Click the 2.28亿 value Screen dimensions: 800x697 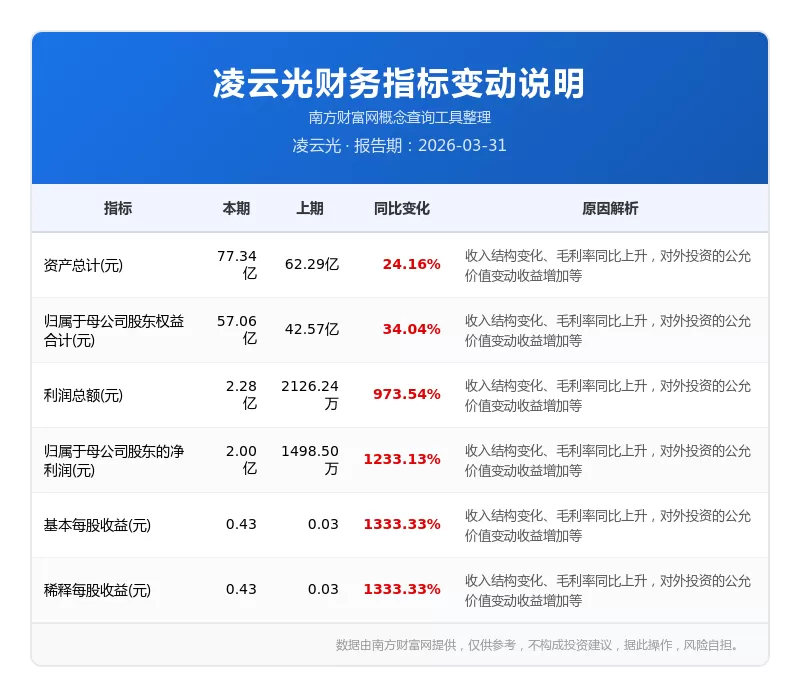241,394
